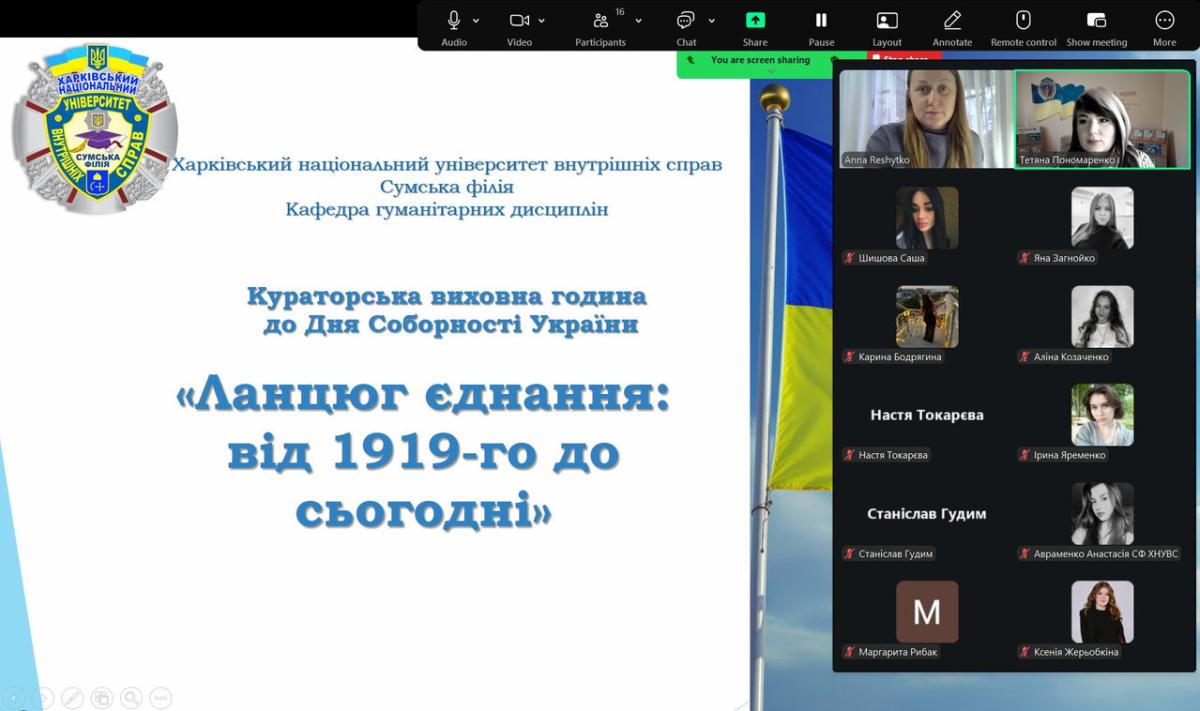1200x711 pixels.
Task: Expand the Video options arrow
Action: [x=542, y=20]
